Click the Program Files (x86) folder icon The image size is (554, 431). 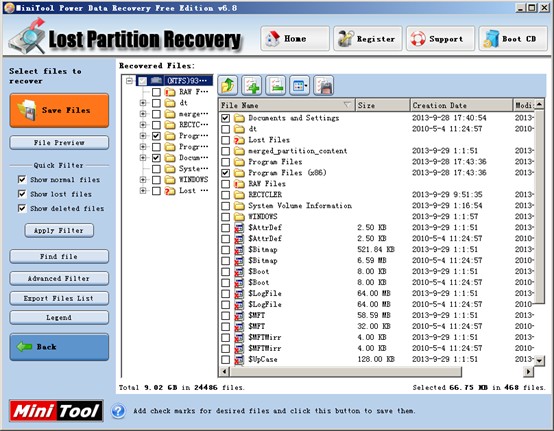[x=239, y=173]
